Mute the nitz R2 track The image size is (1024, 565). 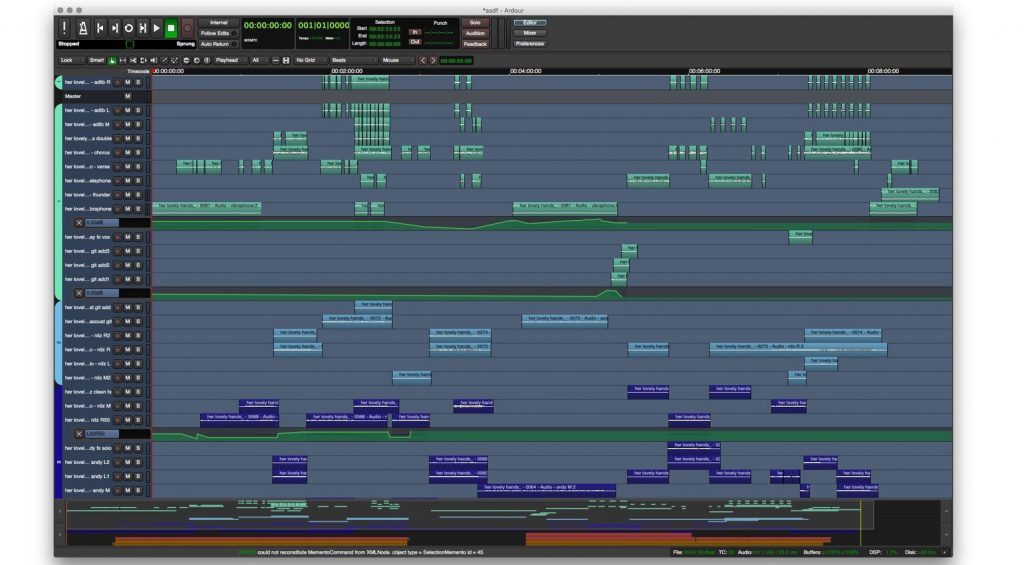click(x=127, y=336)
